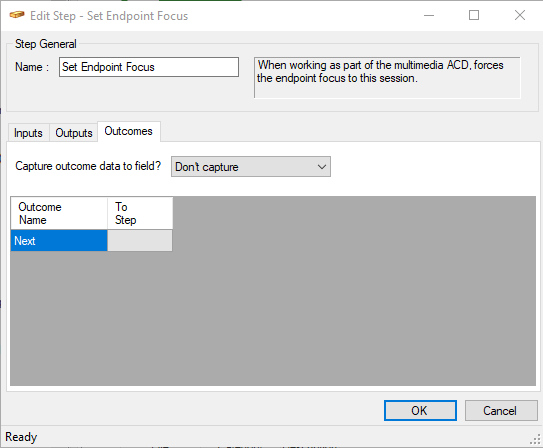Click the empty To Step cell for Next
This screenshot has height=448, width=543.
[140, 241]
